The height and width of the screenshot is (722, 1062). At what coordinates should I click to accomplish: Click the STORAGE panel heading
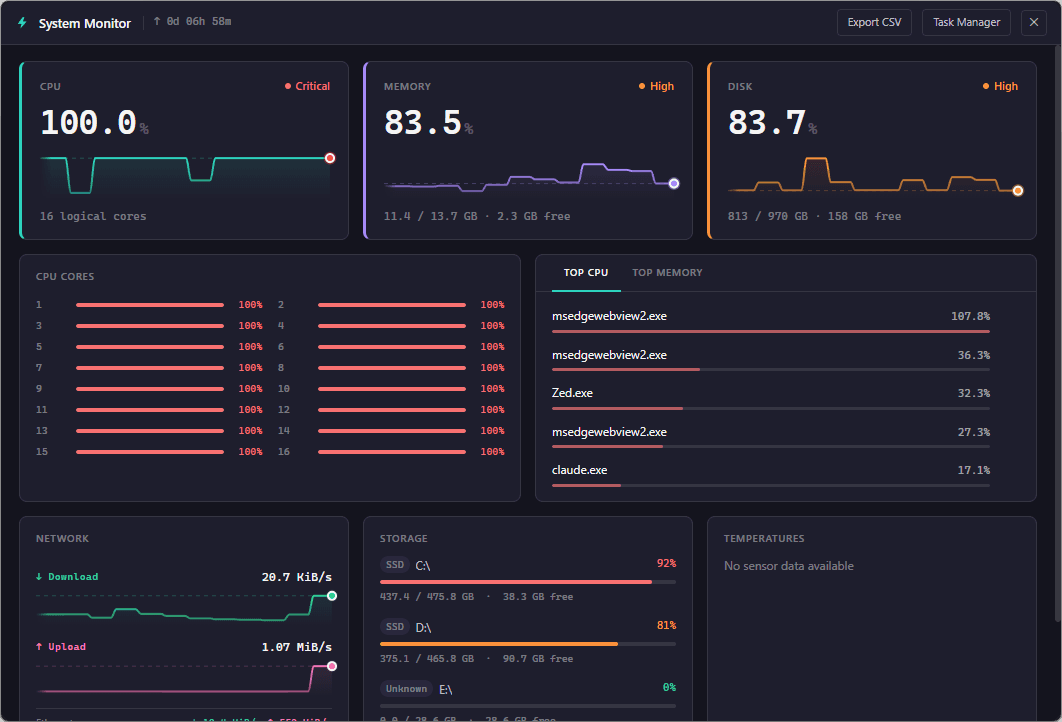(404, 538)
